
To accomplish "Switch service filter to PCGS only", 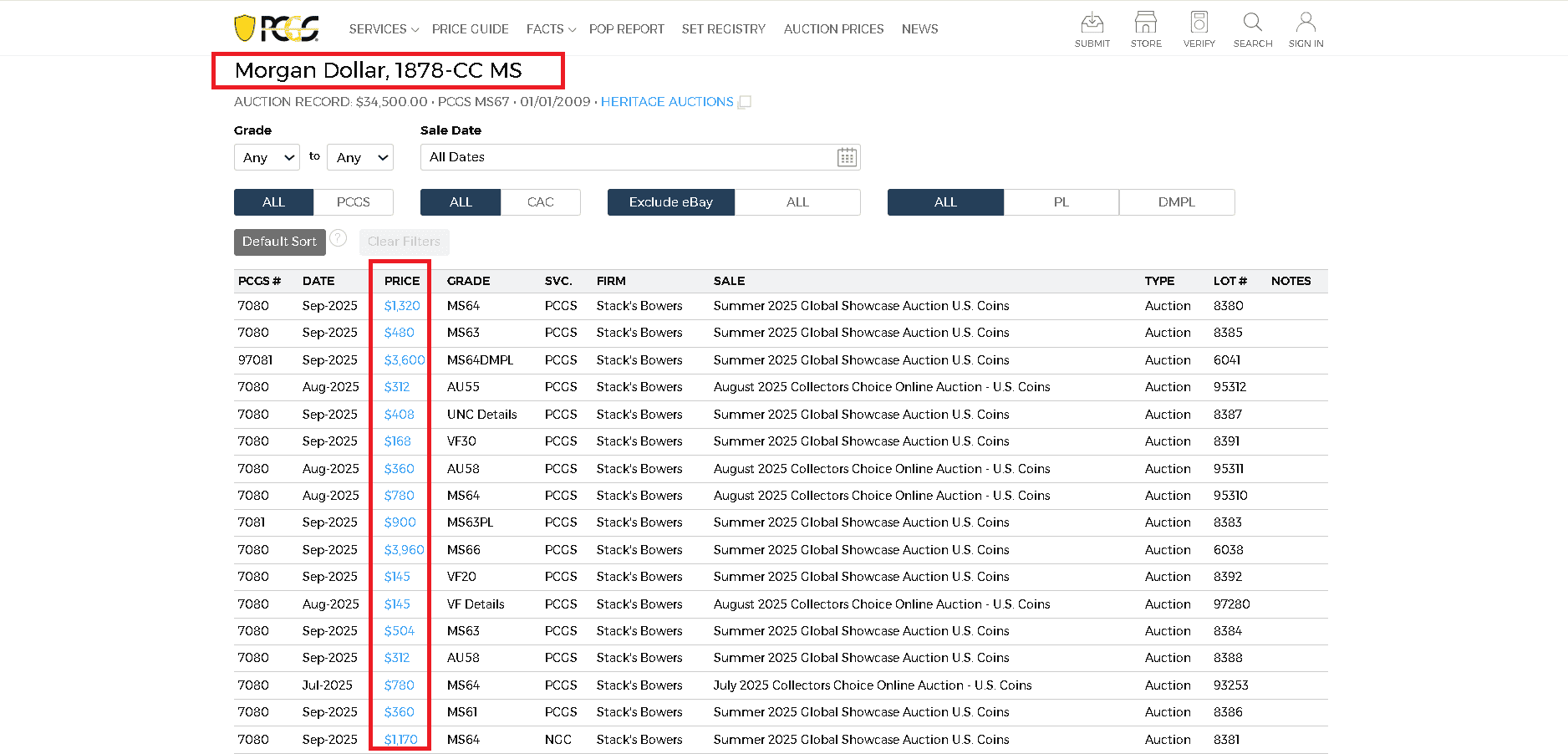I will point(353,202).
